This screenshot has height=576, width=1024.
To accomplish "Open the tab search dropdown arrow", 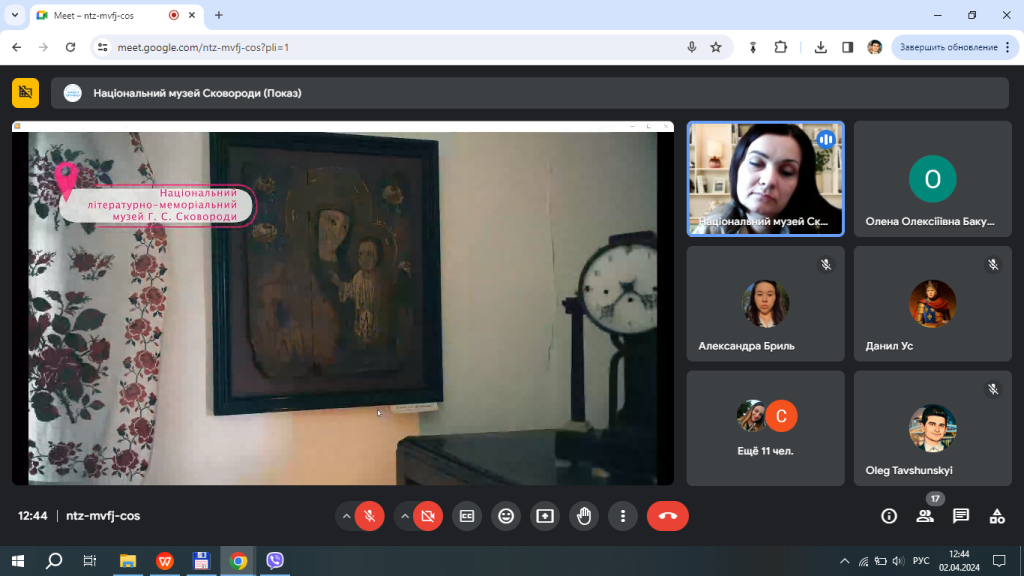I will [15, 15].
